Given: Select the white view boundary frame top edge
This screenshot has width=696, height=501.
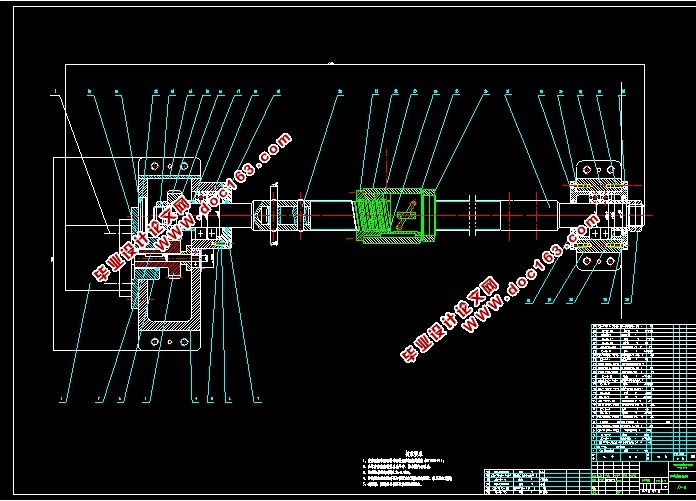Looking at the screenshot, I should pyautogui.click(x=355, y=65).
